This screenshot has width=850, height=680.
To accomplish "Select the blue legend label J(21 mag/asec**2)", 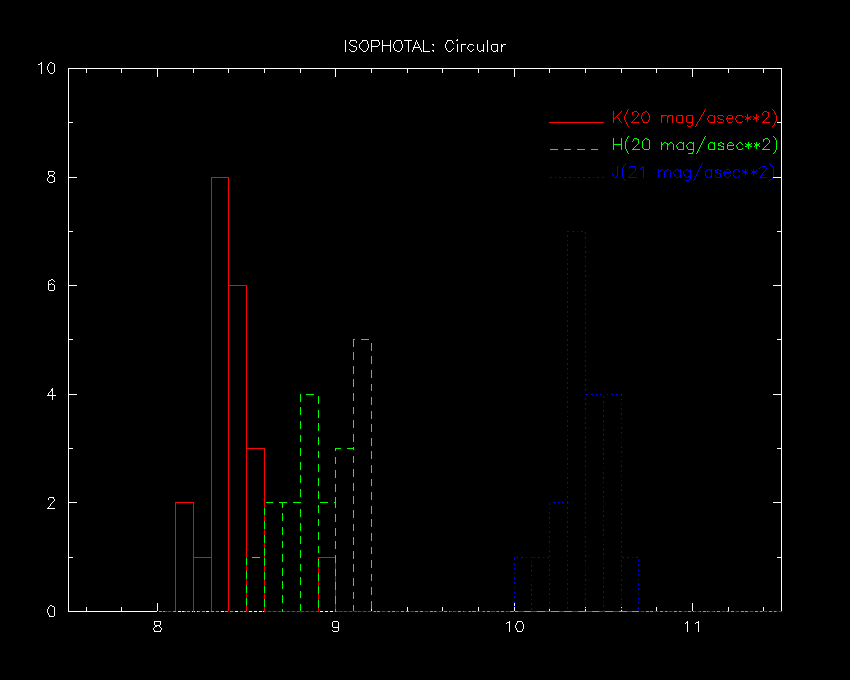I will click(693, 172).
